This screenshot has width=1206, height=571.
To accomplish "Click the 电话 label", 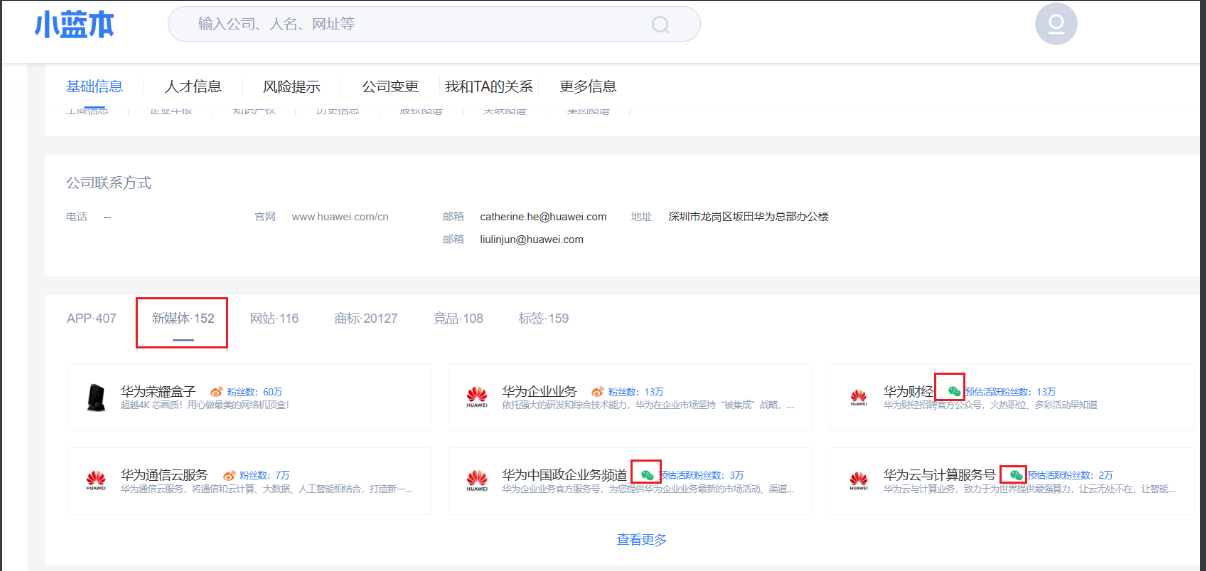I will 77,216.
